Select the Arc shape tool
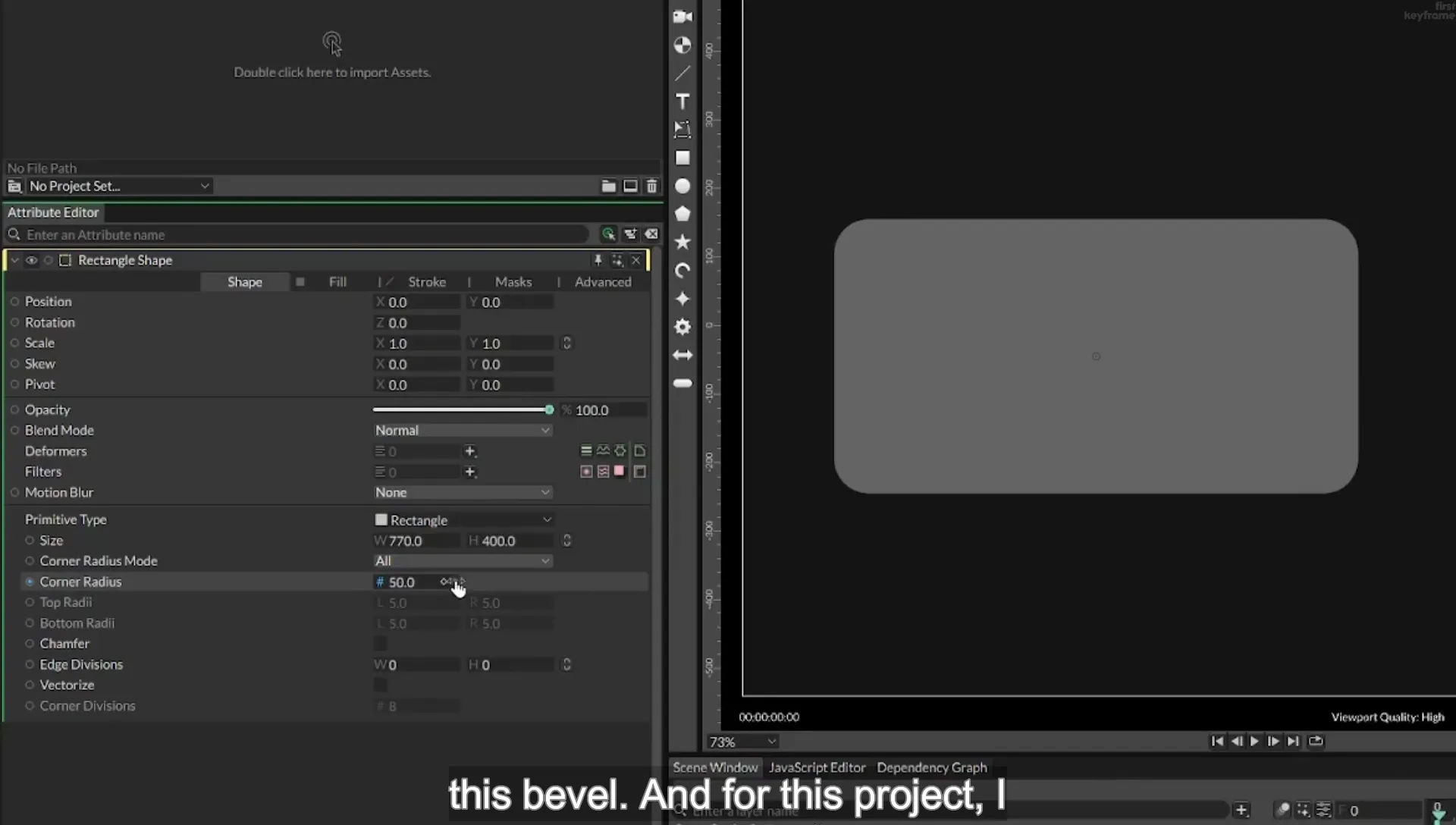Screen dimensions: 1456x825 point(682,271)
